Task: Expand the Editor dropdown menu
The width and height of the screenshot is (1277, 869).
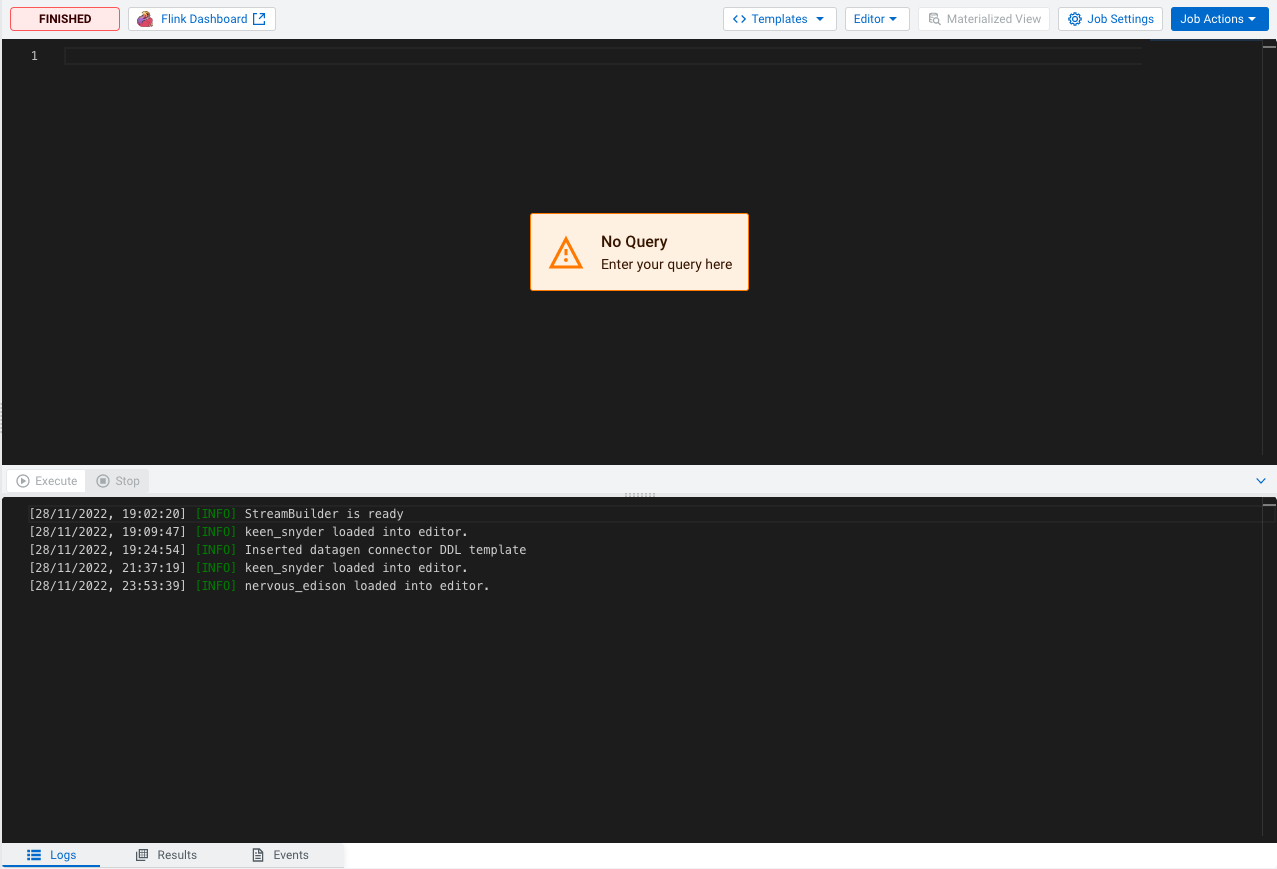Action: pyautogui.click(x=876, y=19)
